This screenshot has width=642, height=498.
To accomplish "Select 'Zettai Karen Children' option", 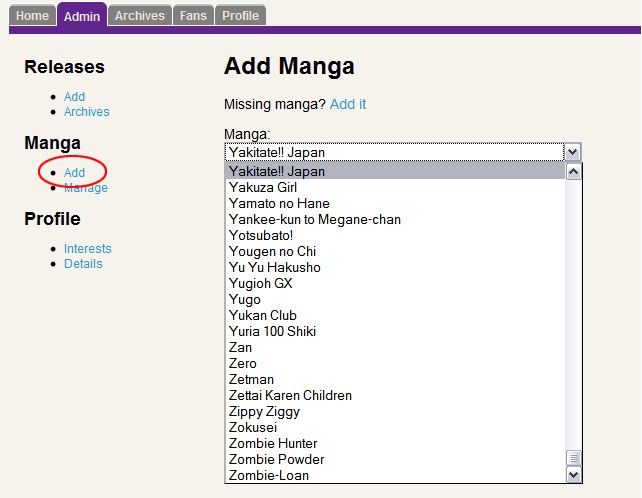I will 395,395.
